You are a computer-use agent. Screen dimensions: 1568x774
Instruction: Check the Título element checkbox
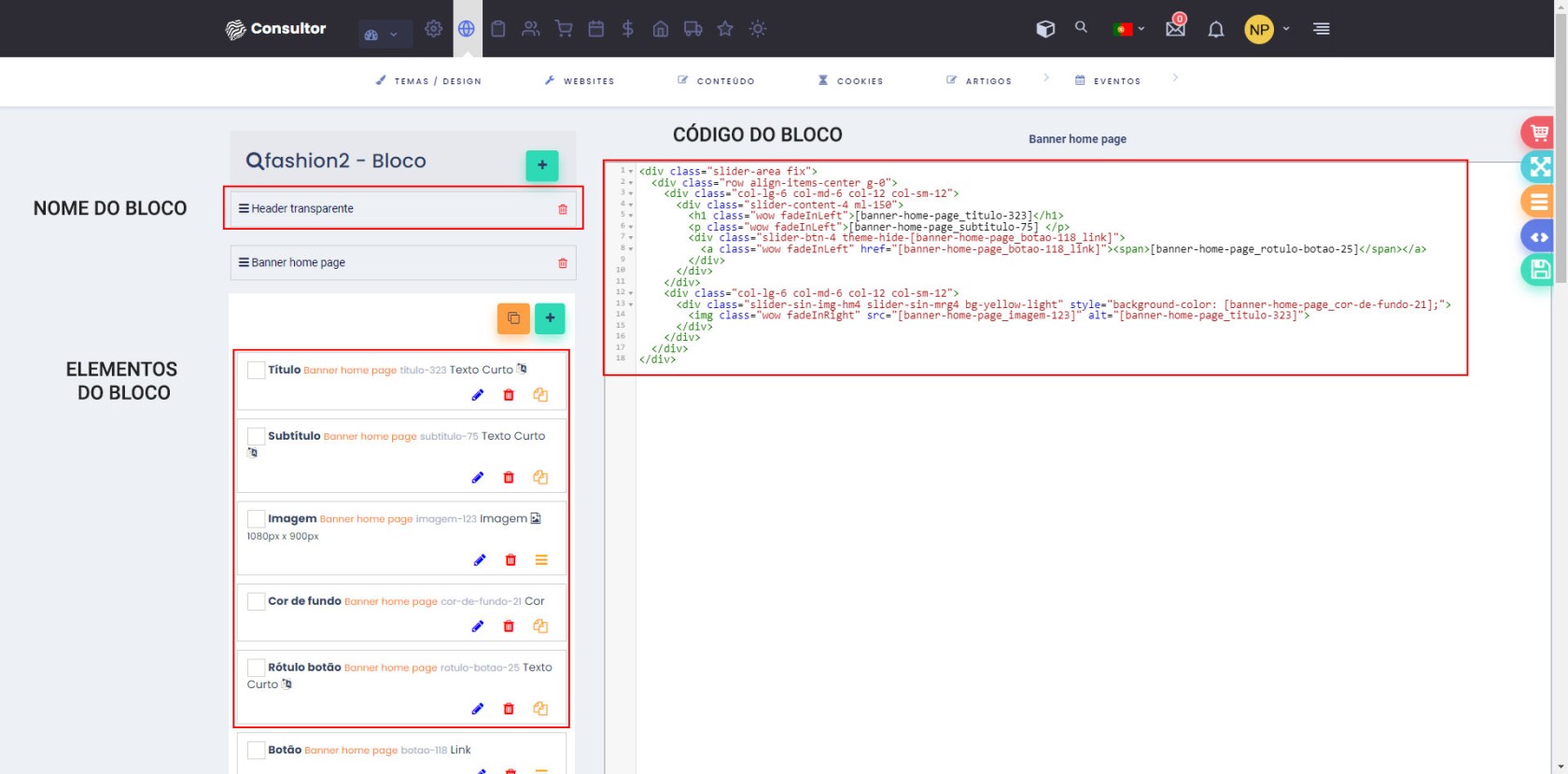click(x=256, y=371)
